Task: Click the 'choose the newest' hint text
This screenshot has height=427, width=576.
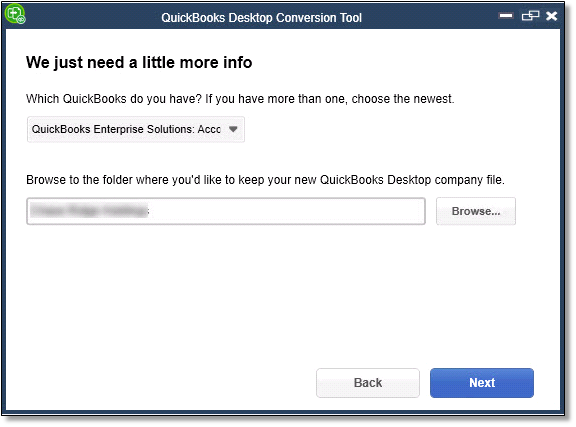Action: (403, 98)
